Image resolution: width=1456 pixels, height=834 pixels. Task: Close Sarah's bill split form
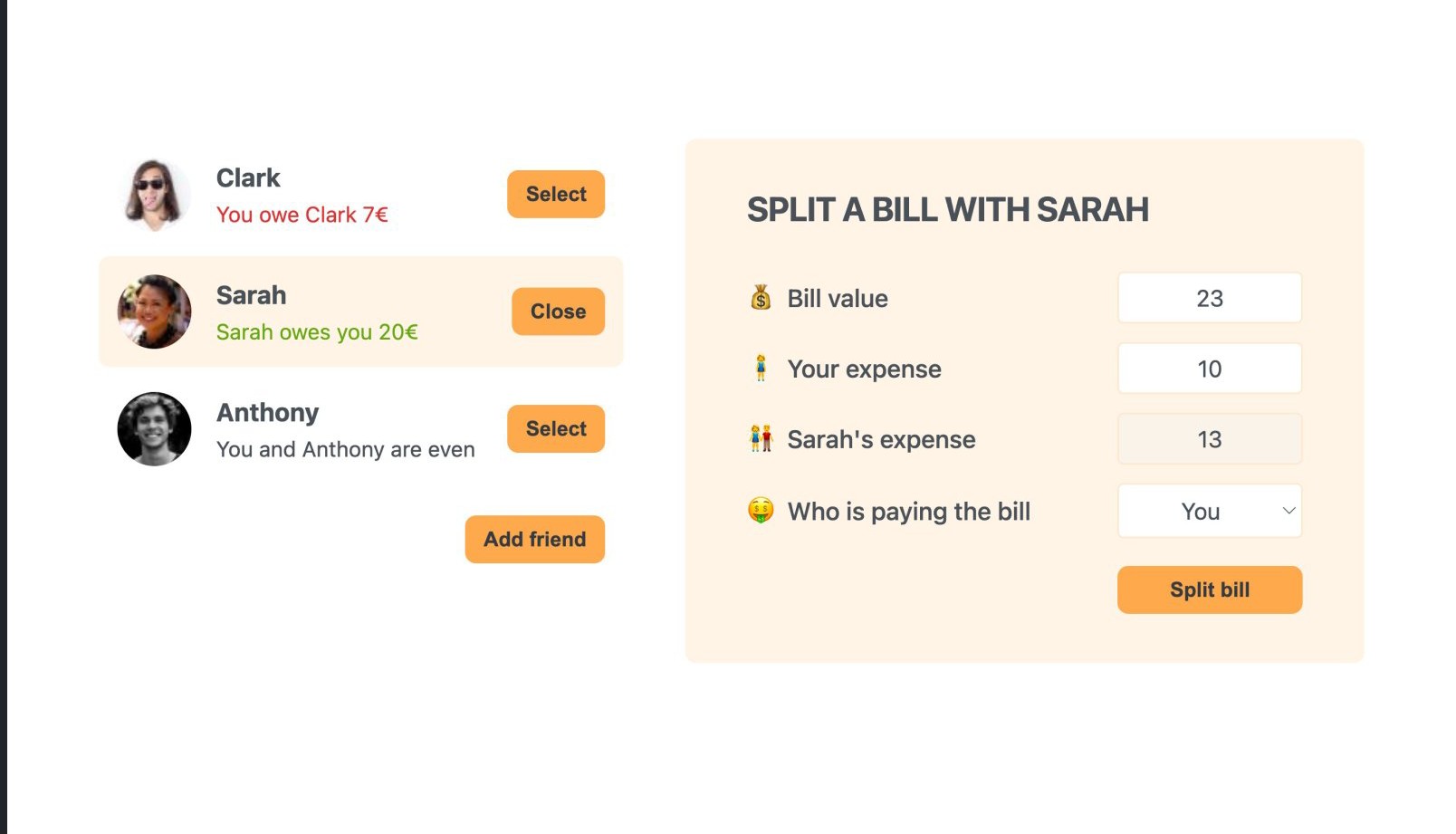(x=558, y=312)
